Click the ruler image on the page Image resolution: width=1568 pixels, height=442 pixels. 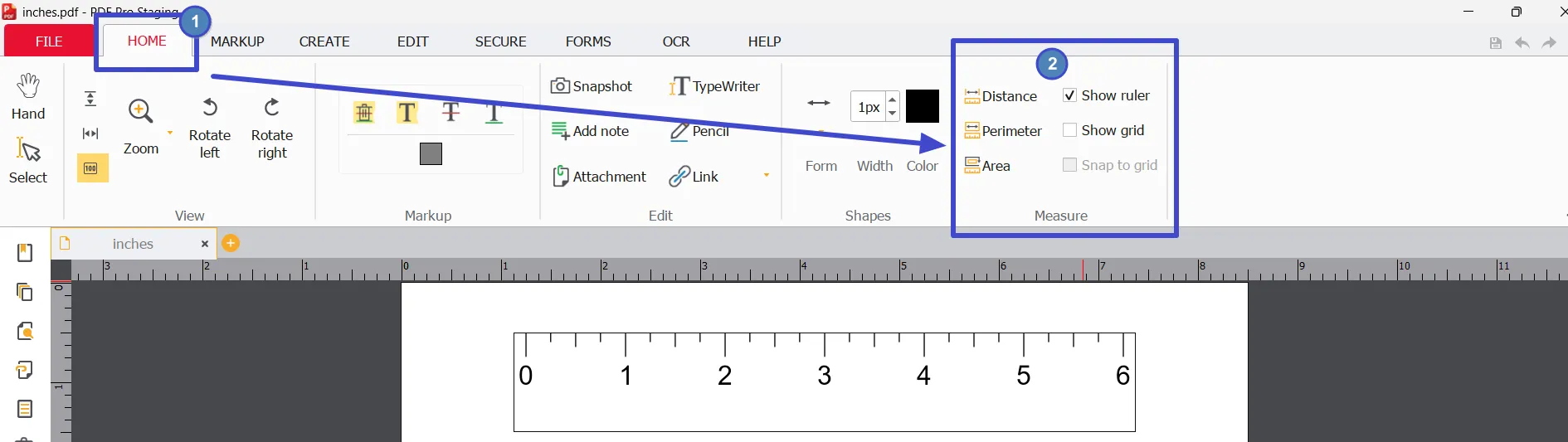(x=825, y=382)
